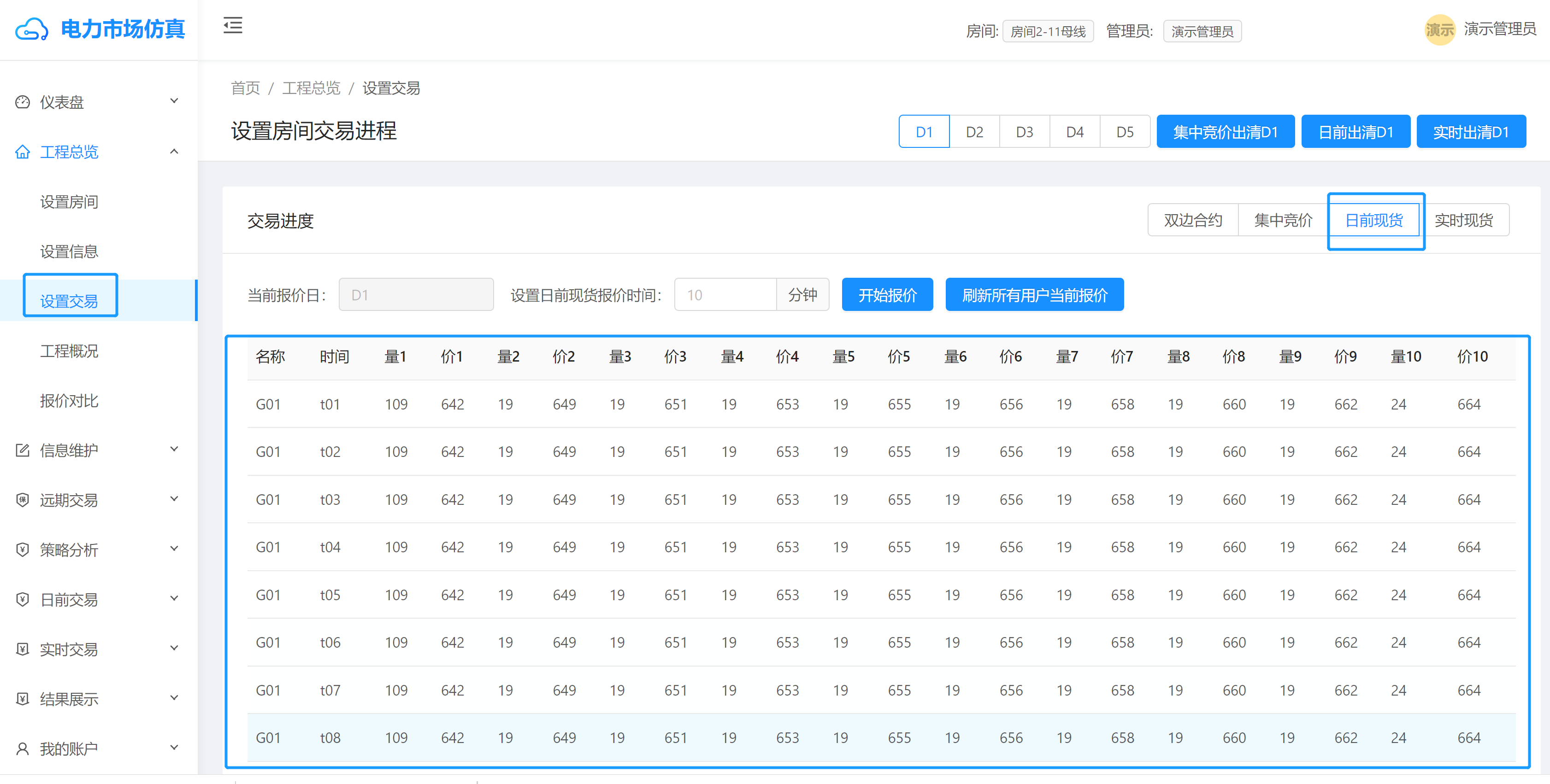Click the 演示管理员 administrator tag
The image size is (1550, 784).
[1202, 31]
